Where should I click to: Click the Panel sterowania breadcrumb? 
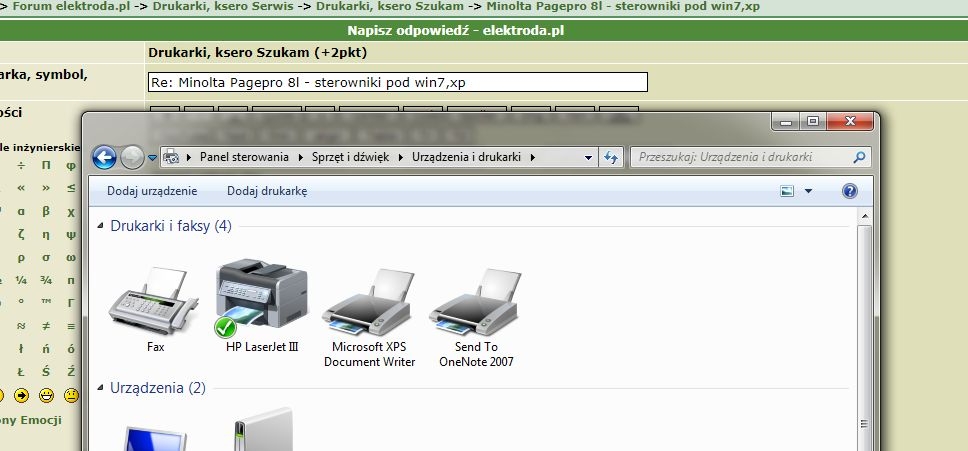coord(244,157)
